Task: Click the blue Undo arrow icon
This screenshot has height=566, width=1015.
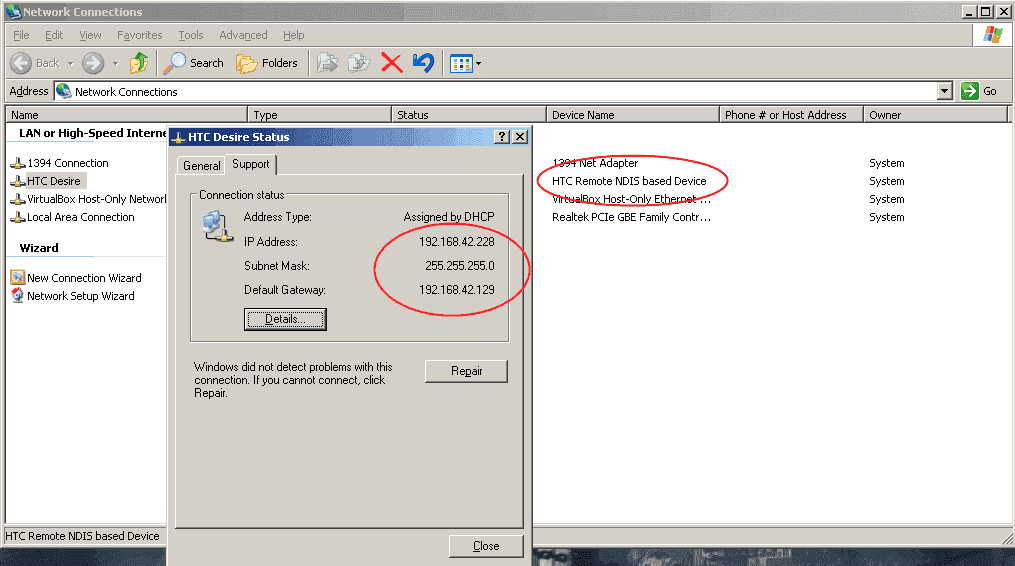Action: (x=423, y=63)
